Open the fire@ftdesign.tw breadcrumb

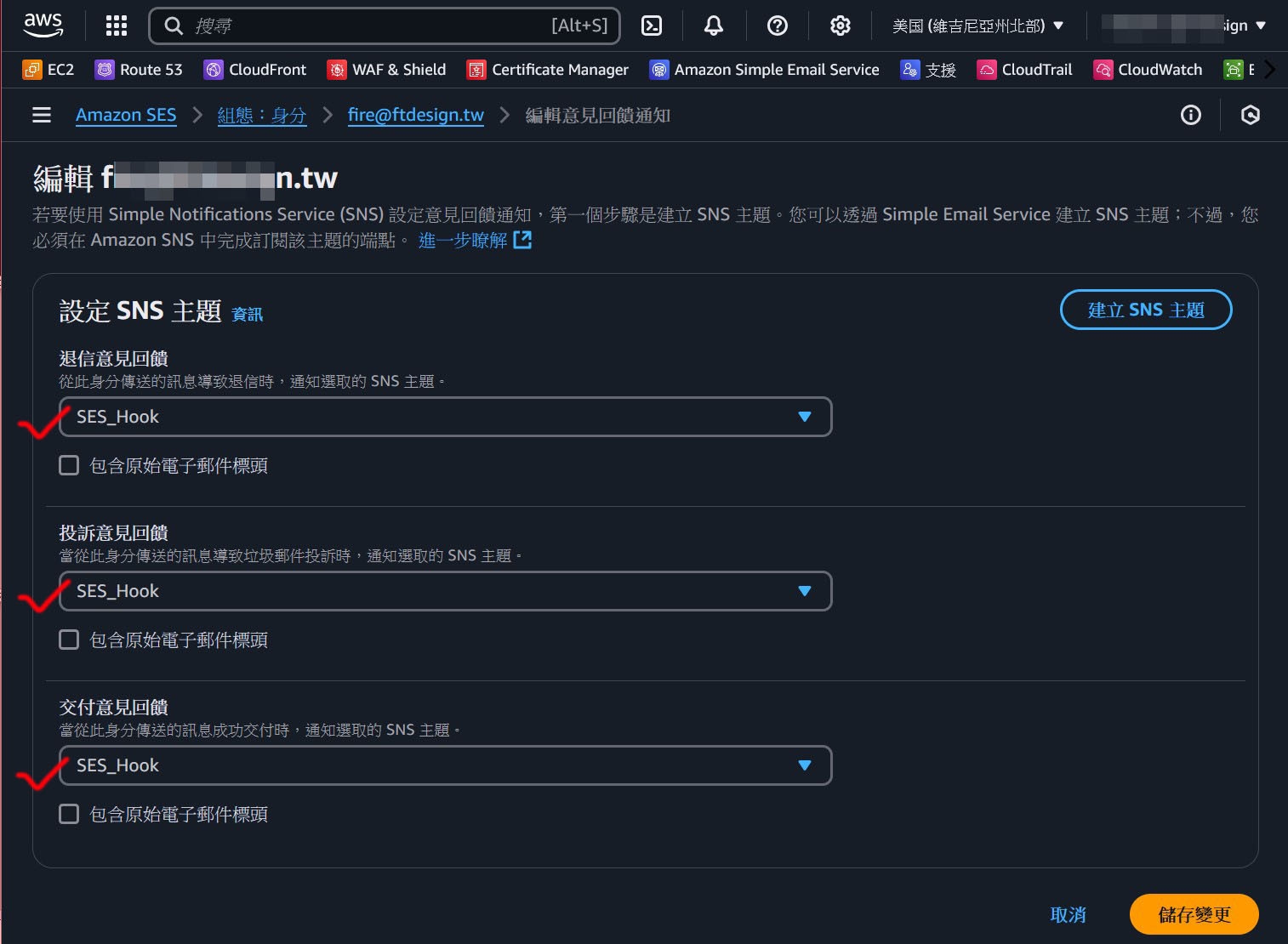(x=416, y=115)
